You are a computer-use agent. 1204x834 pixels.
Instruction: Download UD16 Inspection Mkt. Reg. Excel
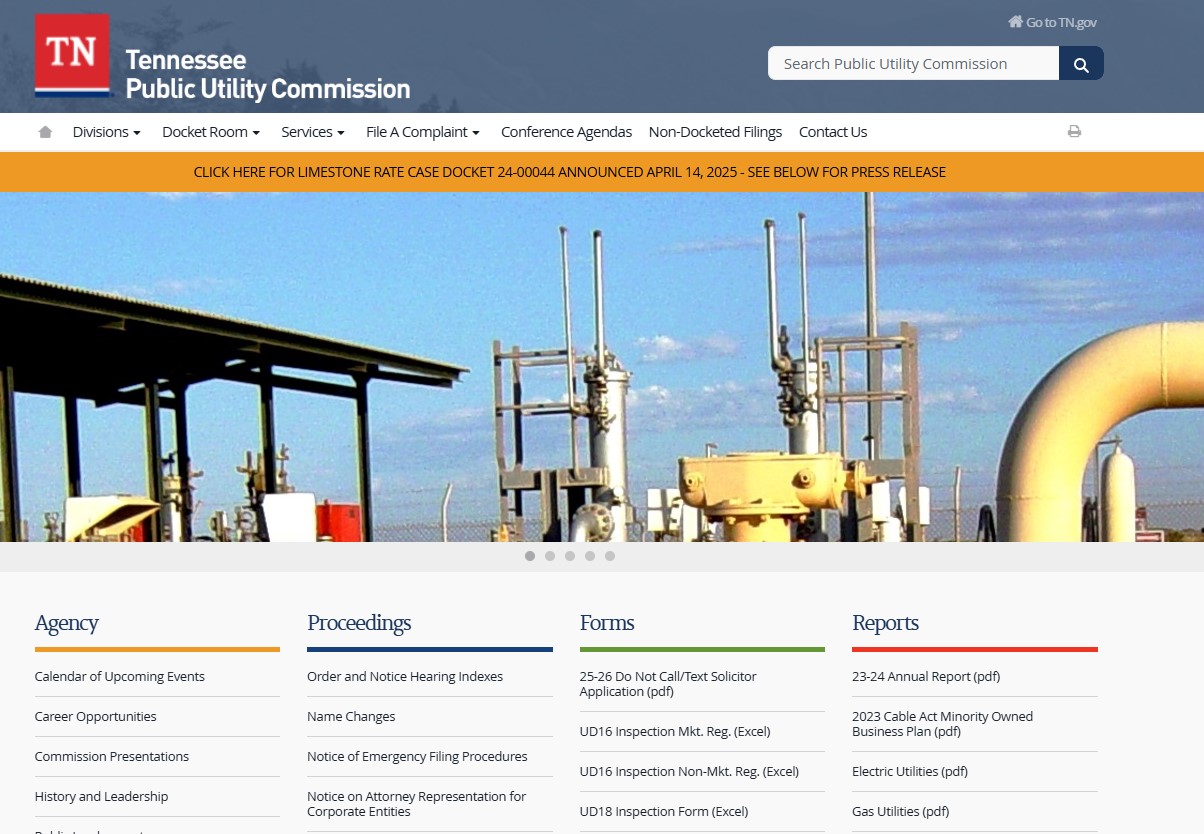point(675,732)
